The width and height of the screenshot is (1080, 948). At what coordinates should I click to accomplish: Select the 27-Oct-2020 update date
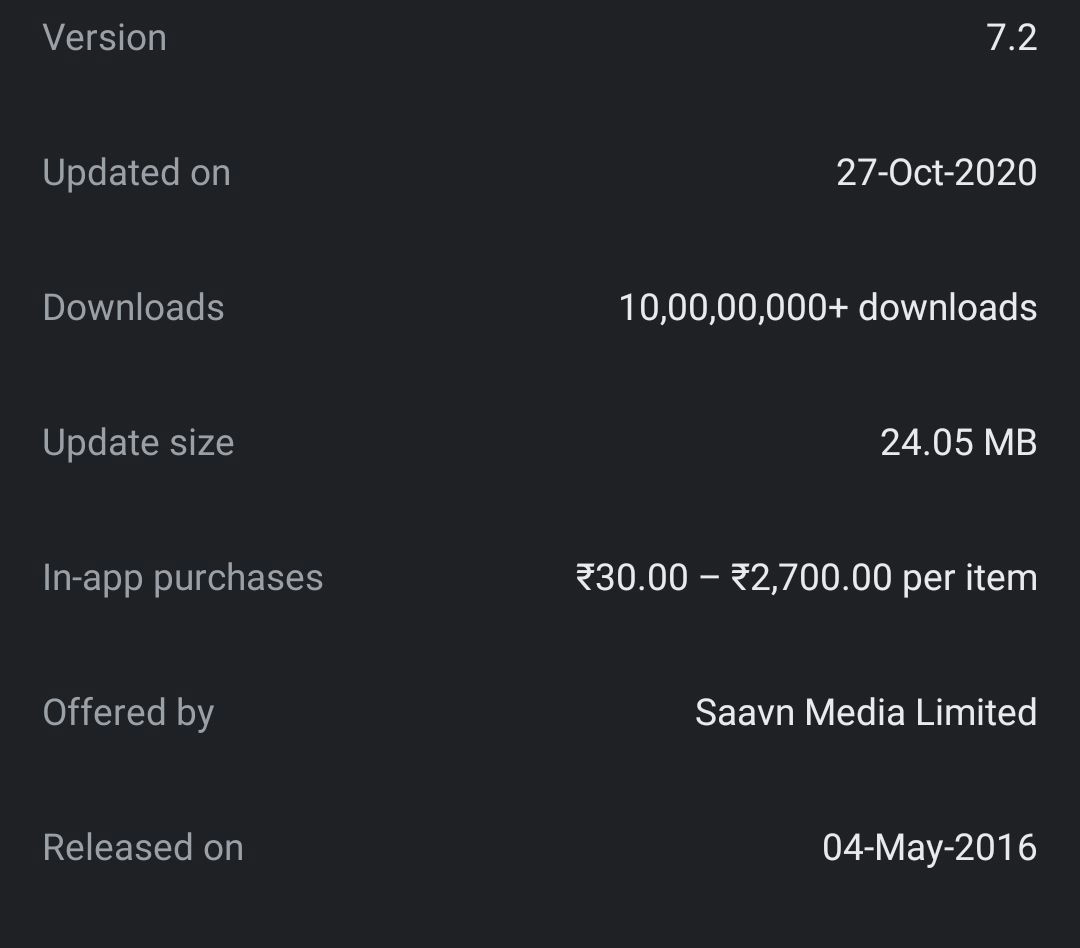point(936,173)
